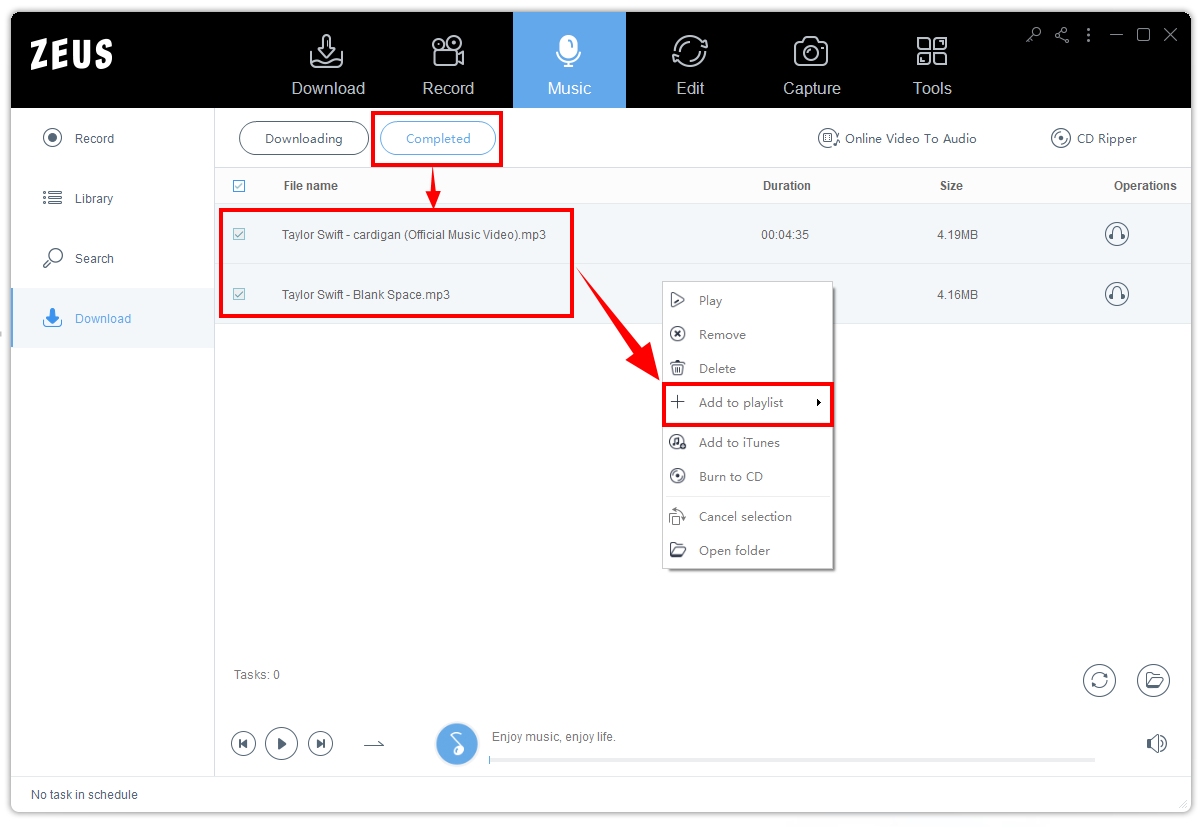Screen dimensions: 1203x827
Task: Click the share icon in title bar
Action: 1062,35
